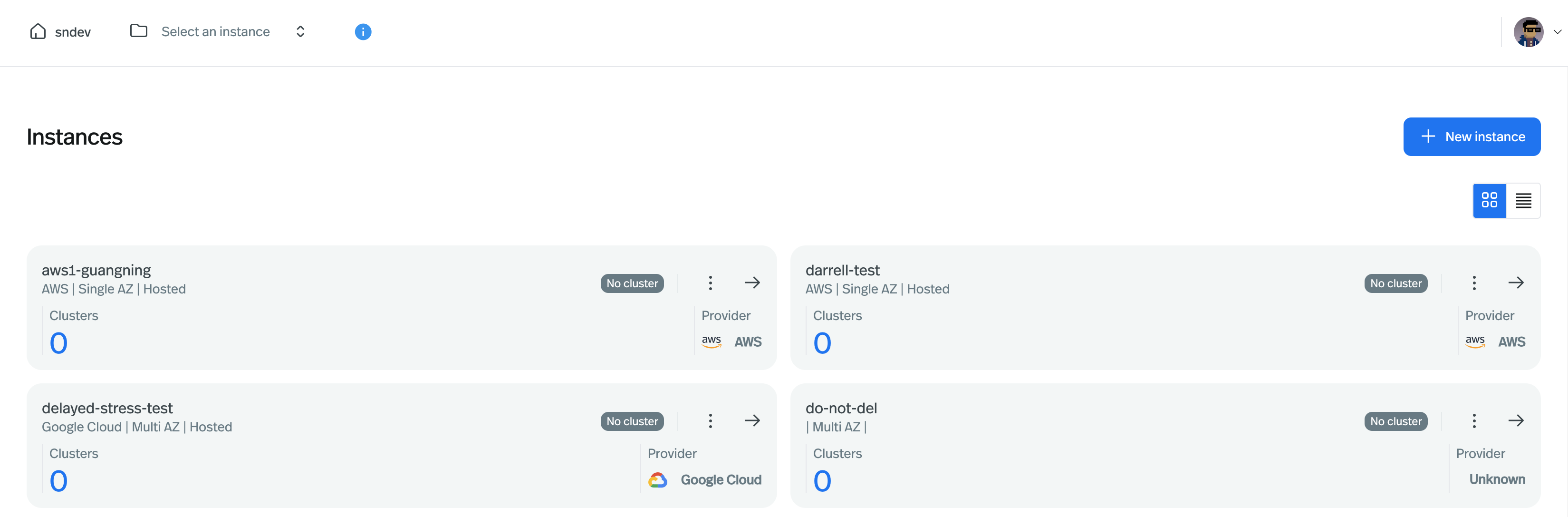Click the three-dot menu on delayed-stress-test
This screenshot has width=1568, height=517.
click(710, 420)
